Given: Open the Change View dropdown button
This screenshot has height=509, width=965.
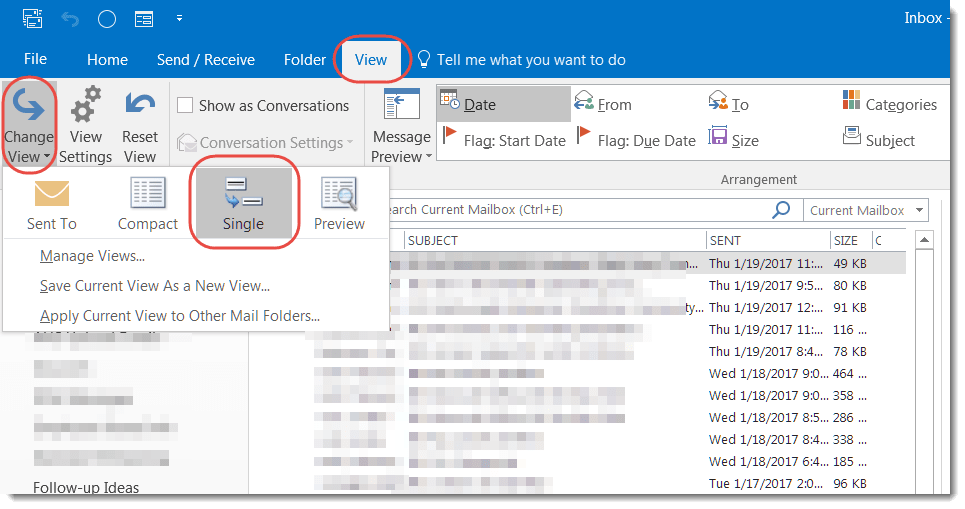Looking at the screenshot, I should click(x=29, y=126).
